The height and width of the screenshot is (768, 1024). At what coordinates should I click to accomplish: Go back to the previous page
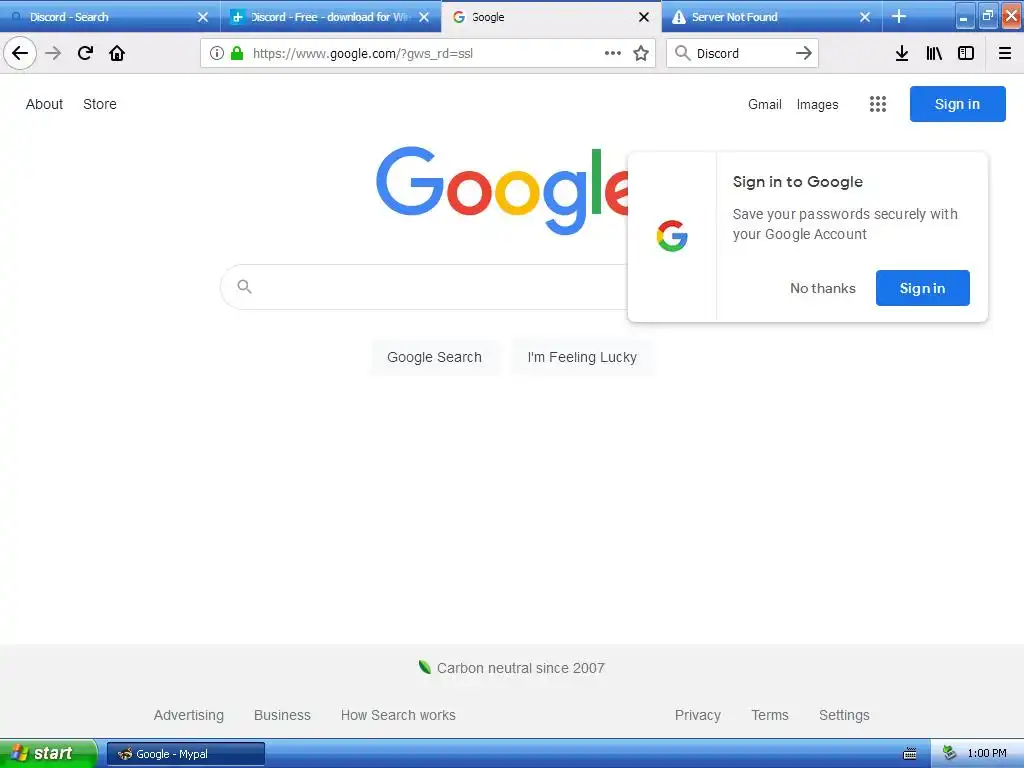pos(20,53)
